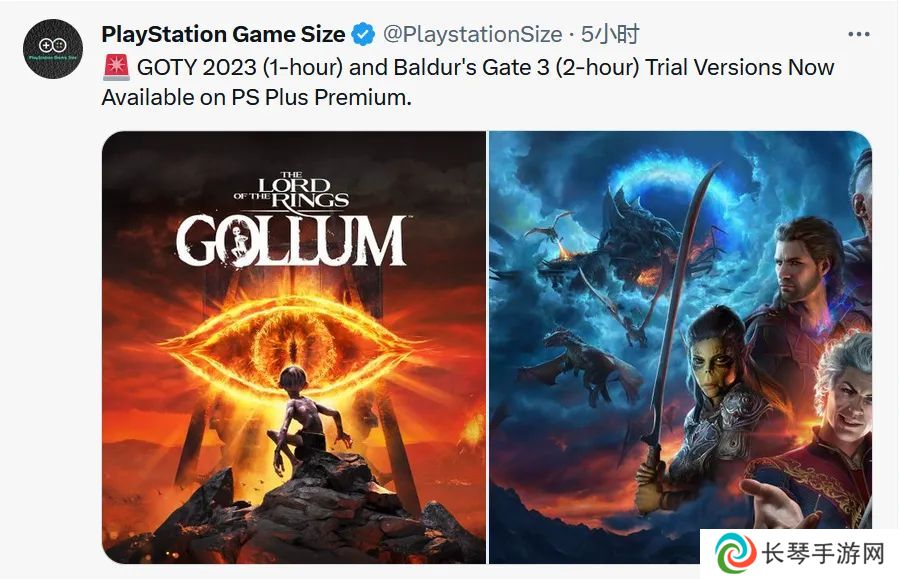Click the 'Available on PS Plus Premium' line
900x579 pixels.
coord(257,98)
